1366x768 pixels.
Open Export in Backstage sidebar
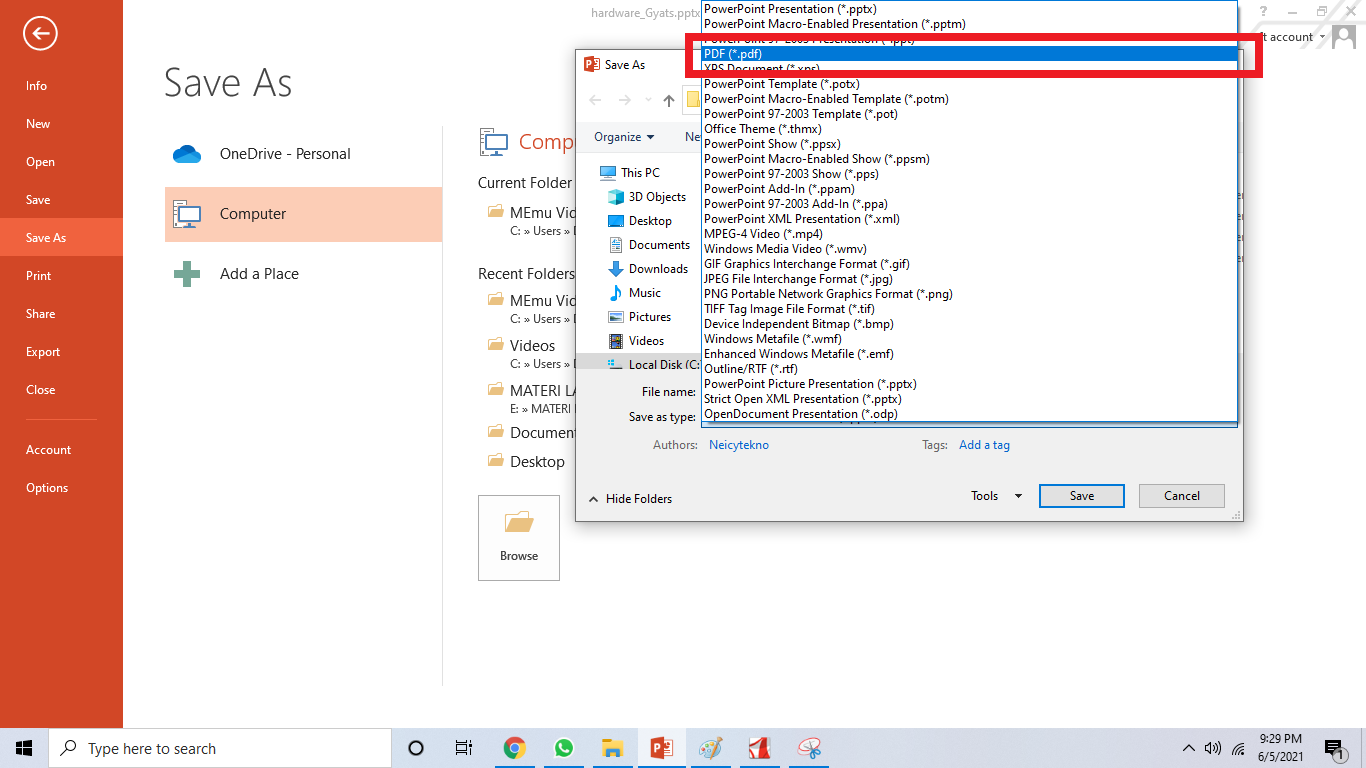tap(61, 352)
